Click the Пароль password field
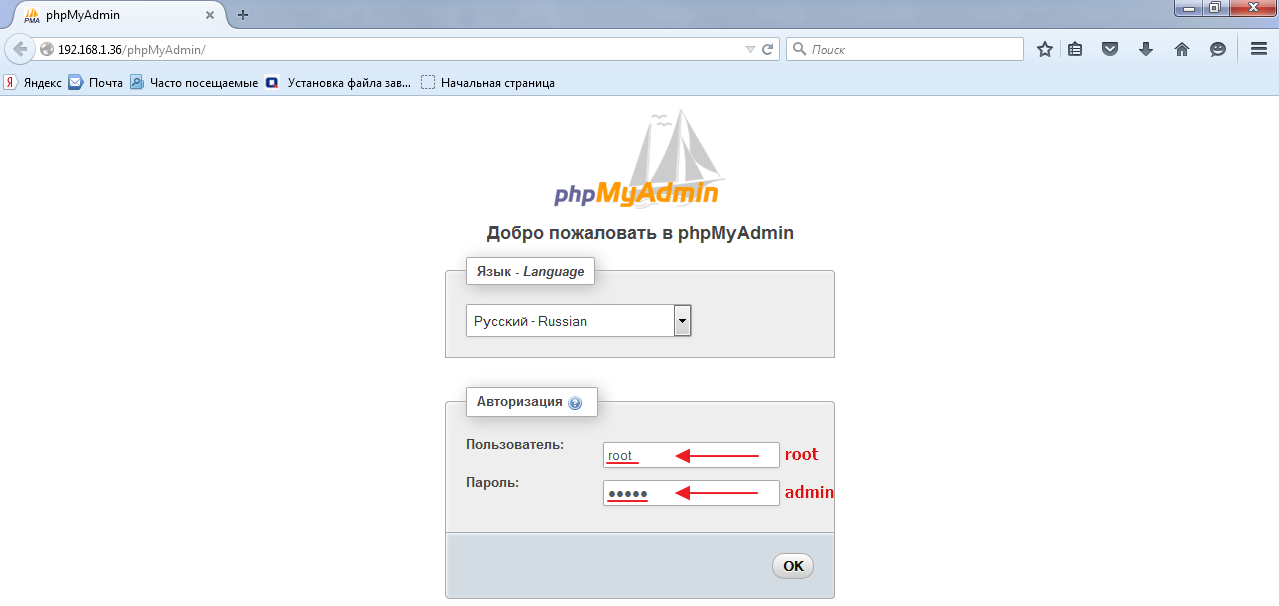 click(x=691, y=493)
